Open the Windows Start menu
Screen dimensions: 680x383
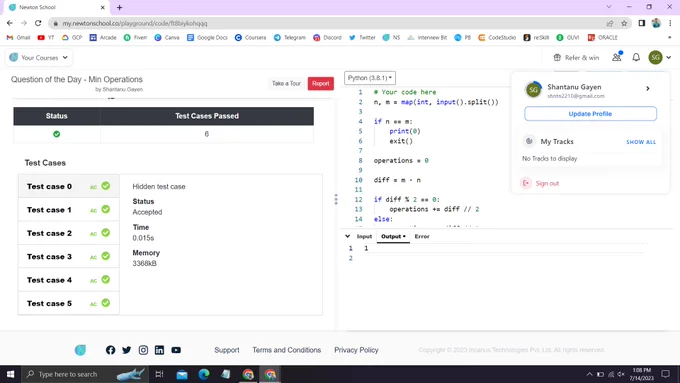click(x=10, y=374)
